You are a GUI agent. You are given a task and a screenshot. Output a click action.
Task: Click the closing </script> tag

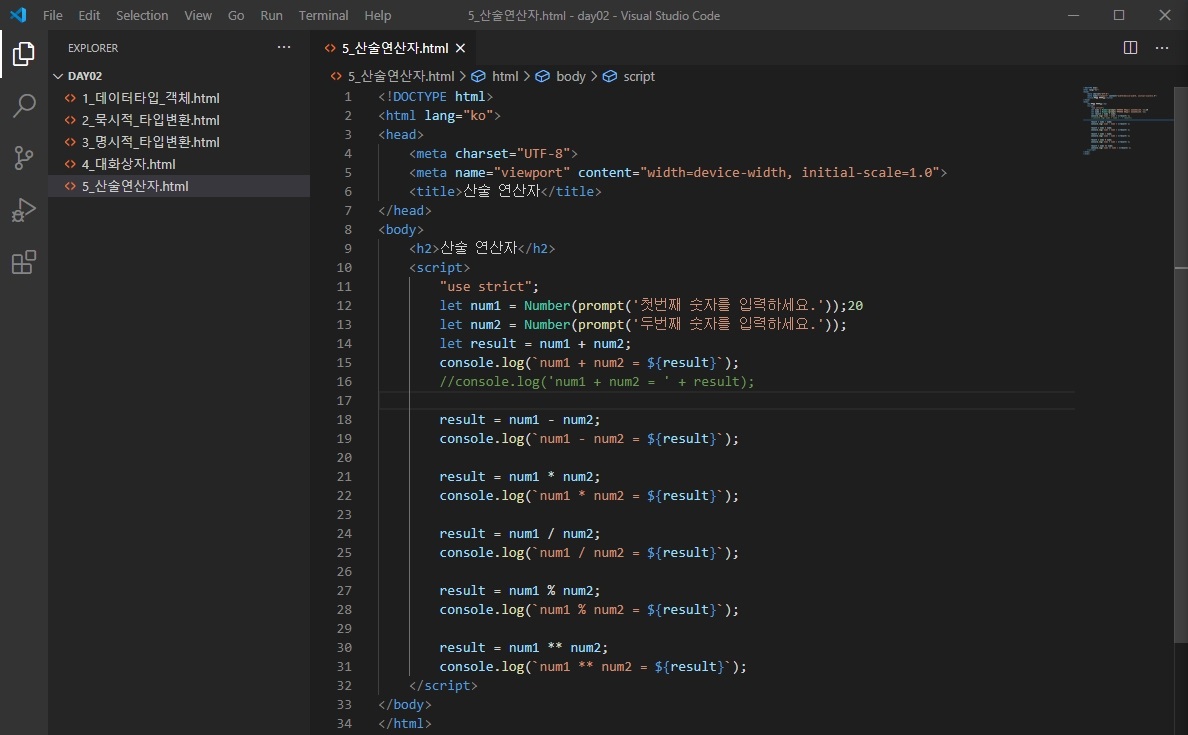pyautogui.click(x=443, y=685)
